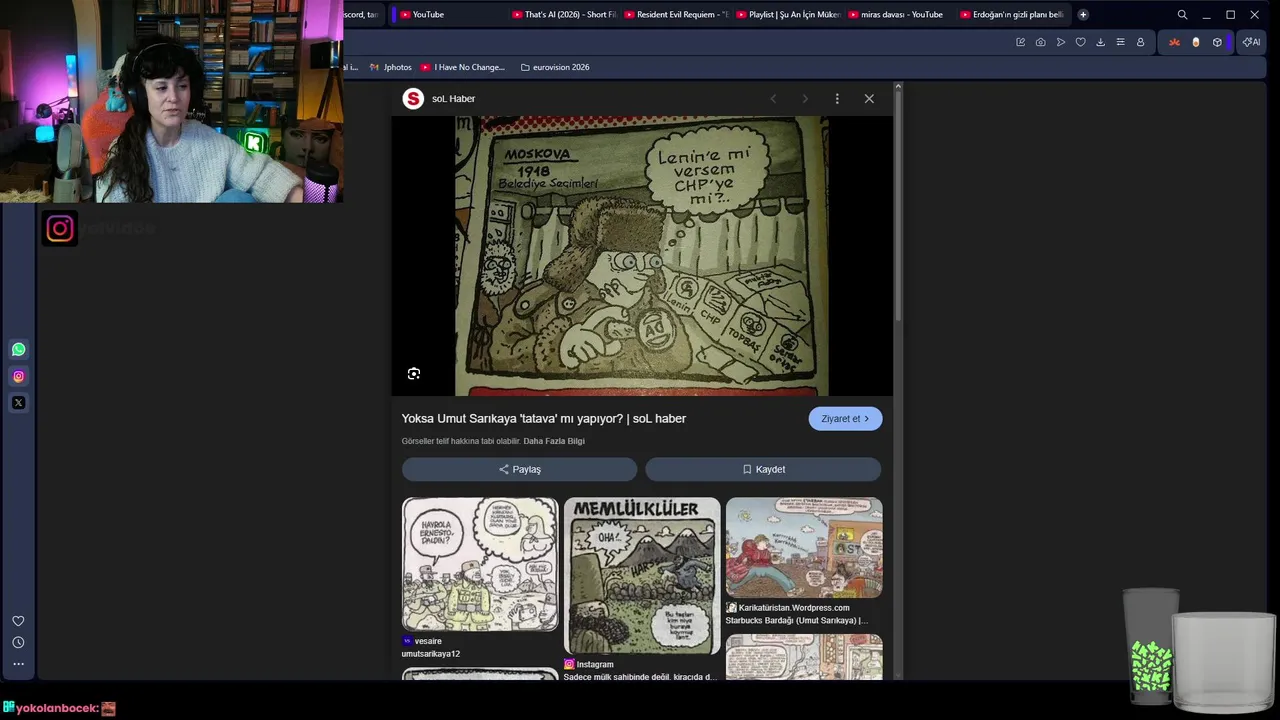1280x720 pixels.
Task: Click the soL Haber source name
Action: 453,99
